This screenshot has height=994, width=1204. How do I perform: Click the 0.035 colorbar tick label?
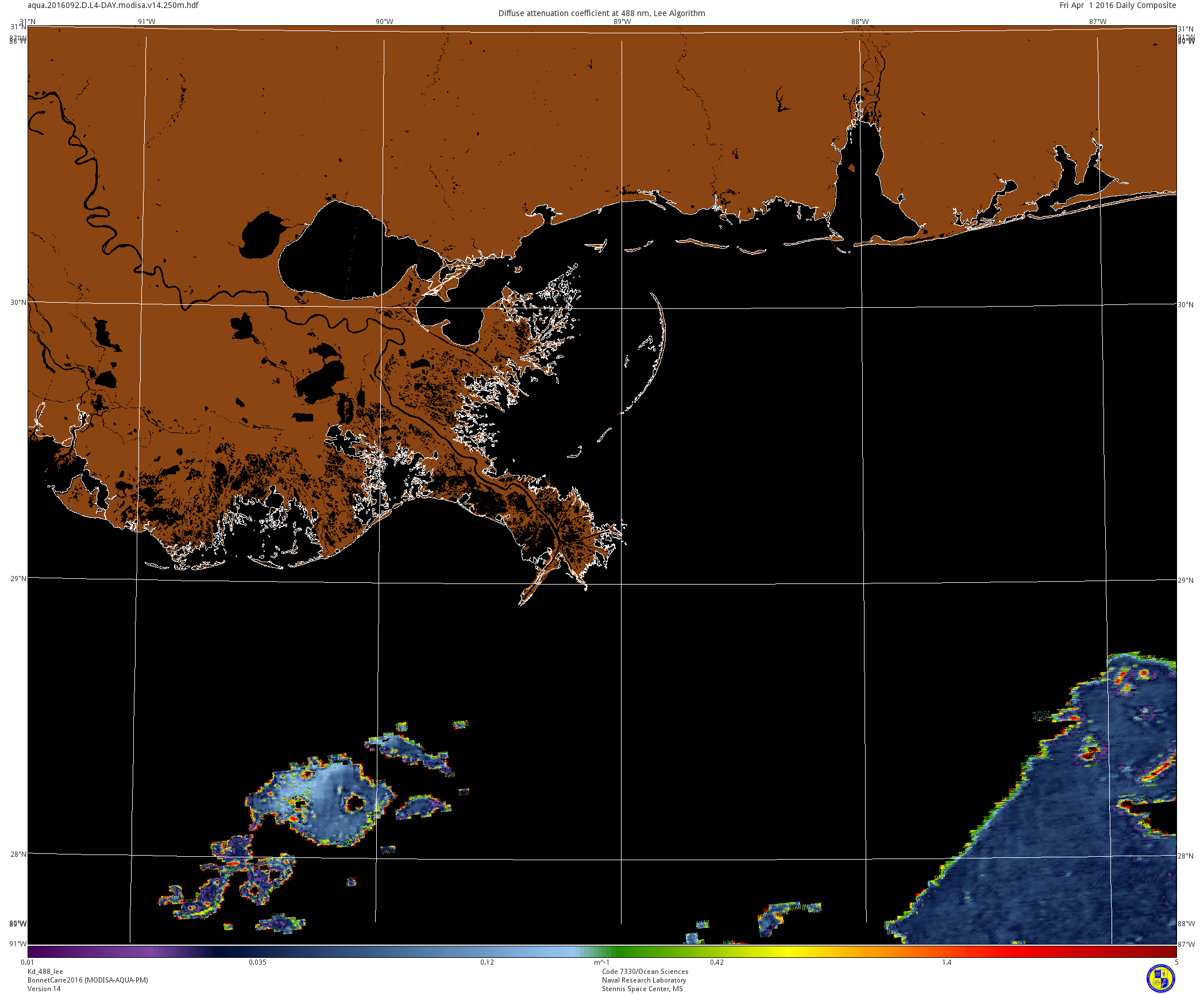pyautogui.click(x=257, y=962)
